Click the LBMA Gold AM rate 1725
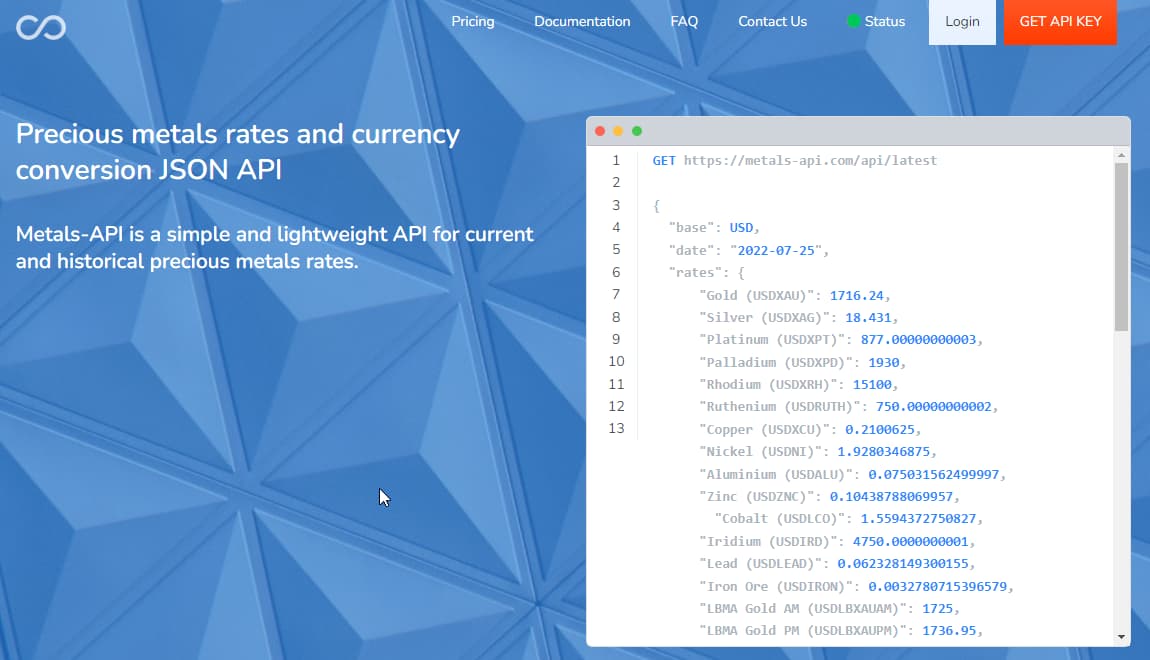1150x660 pixels. [x=937, y=608]
